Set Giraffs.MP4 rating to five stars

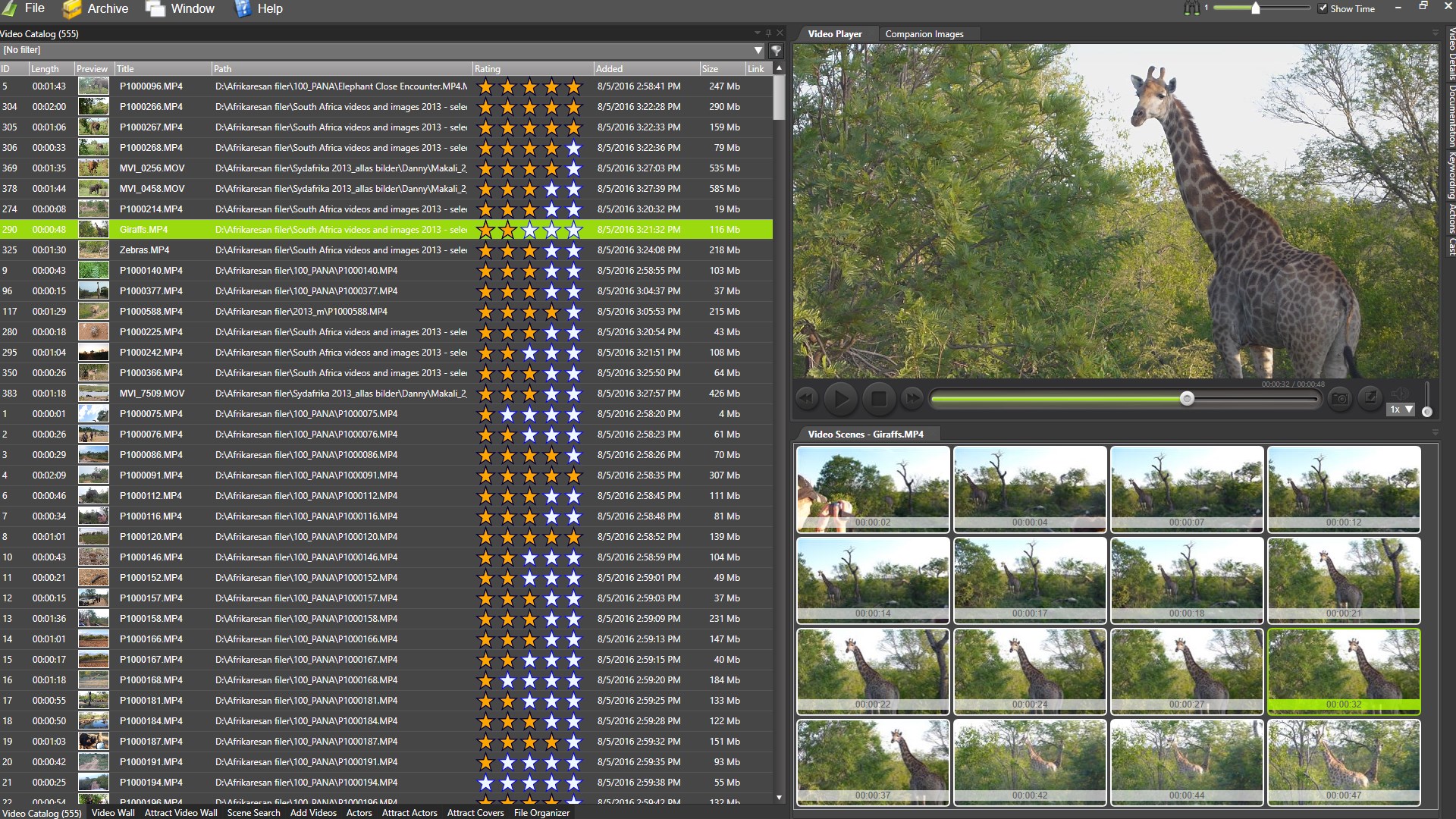(574, 230)
